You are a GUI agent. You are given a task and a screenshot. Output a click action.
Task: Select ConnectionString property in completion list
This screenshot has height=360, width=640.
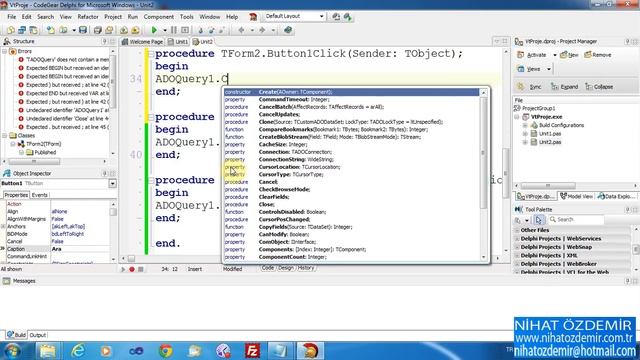tap(351, 160)
